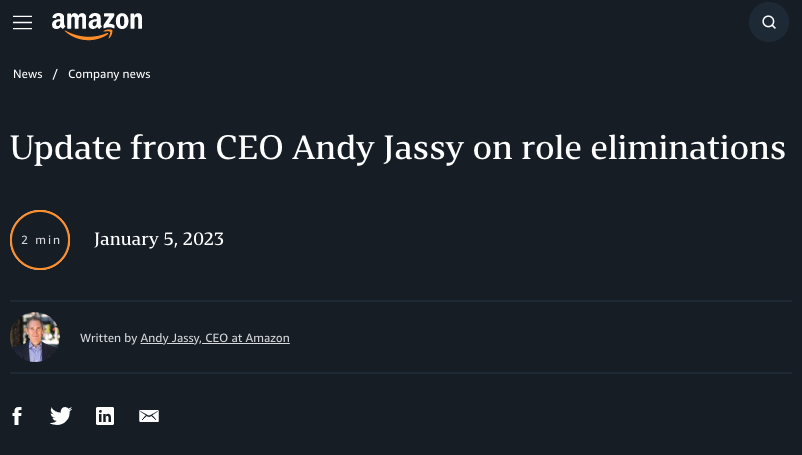Screen dimensions: 802x455
Task: Share article on Twitter
Action: [61, 416]
